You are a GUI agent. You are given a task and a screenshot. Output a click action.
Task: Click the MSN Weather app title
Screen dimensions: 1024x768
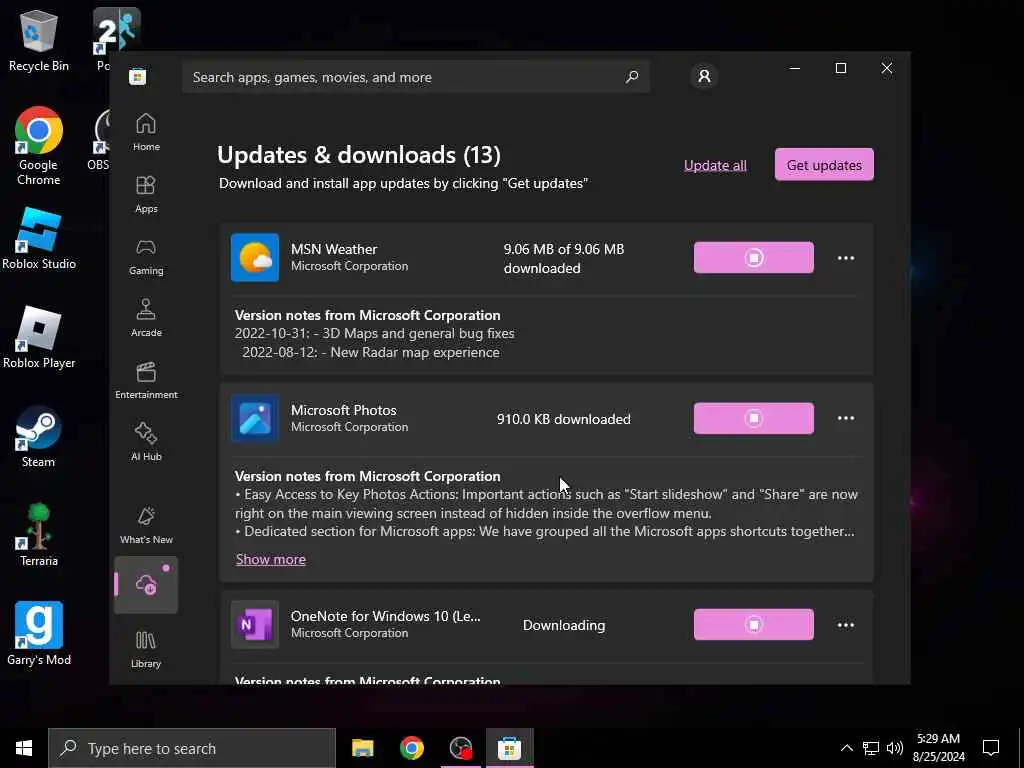tap(334, 249)
